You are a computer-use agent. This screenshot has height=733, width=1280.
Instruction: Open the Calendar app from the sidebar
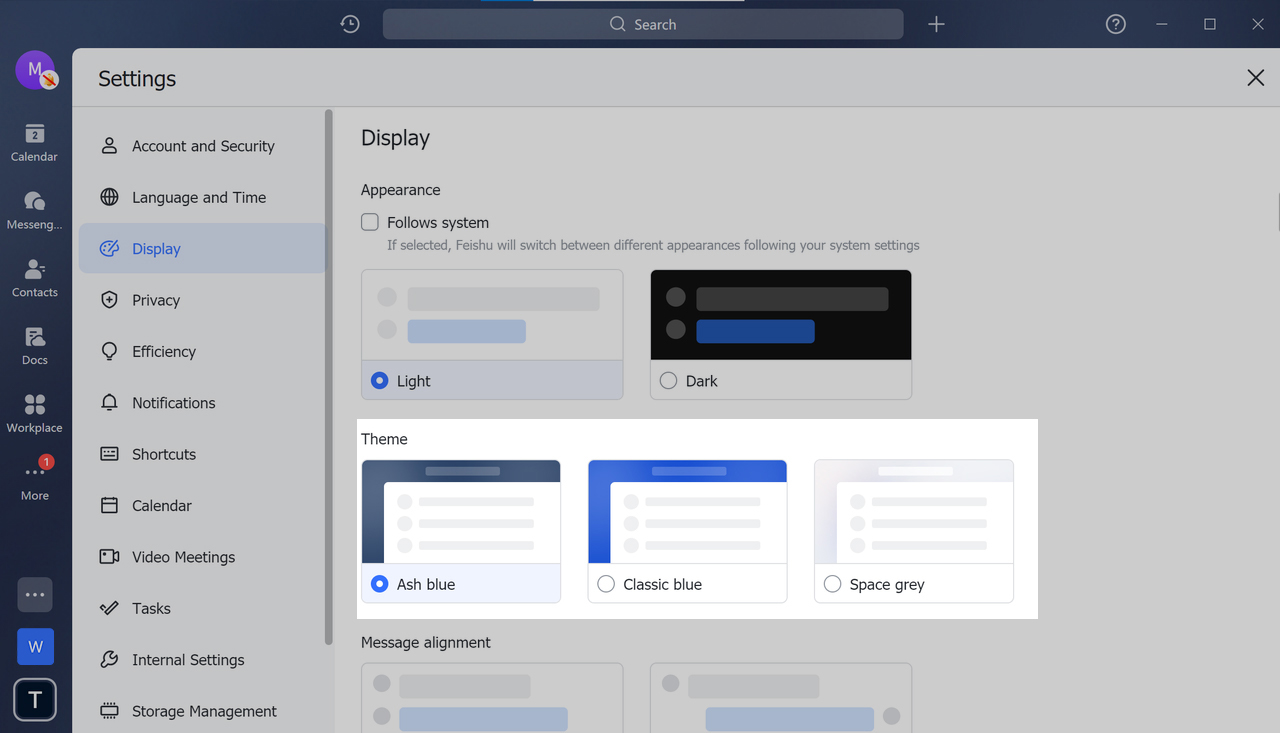click(x=34, y=140)
